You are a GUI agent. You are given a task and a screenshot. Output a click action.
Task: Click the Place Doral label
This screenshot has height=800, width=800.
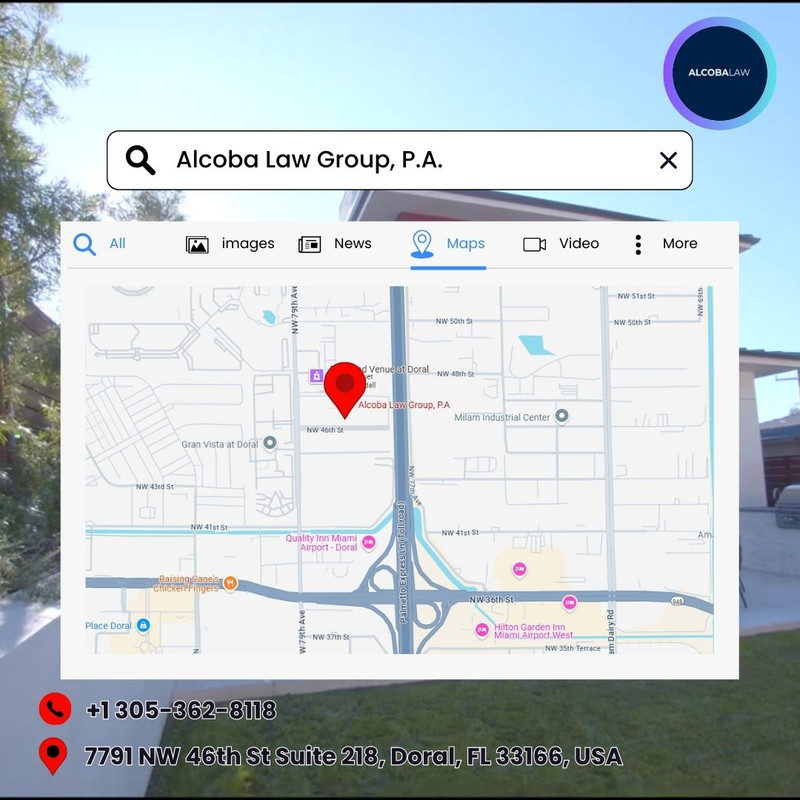tap(108, 626)
